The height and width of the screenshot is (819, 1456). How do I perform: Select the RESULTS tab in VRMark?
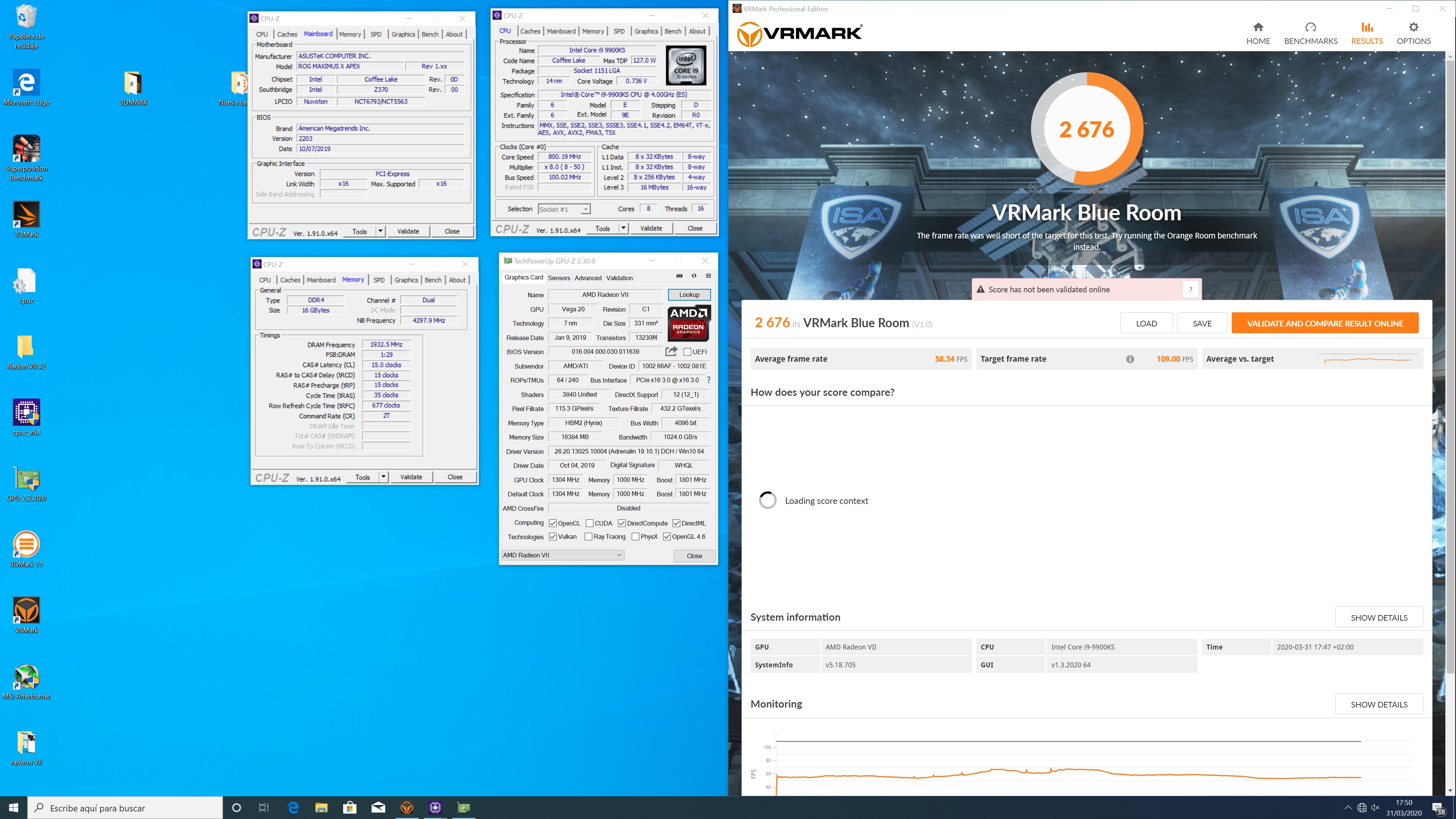(x=1367, y=34)
